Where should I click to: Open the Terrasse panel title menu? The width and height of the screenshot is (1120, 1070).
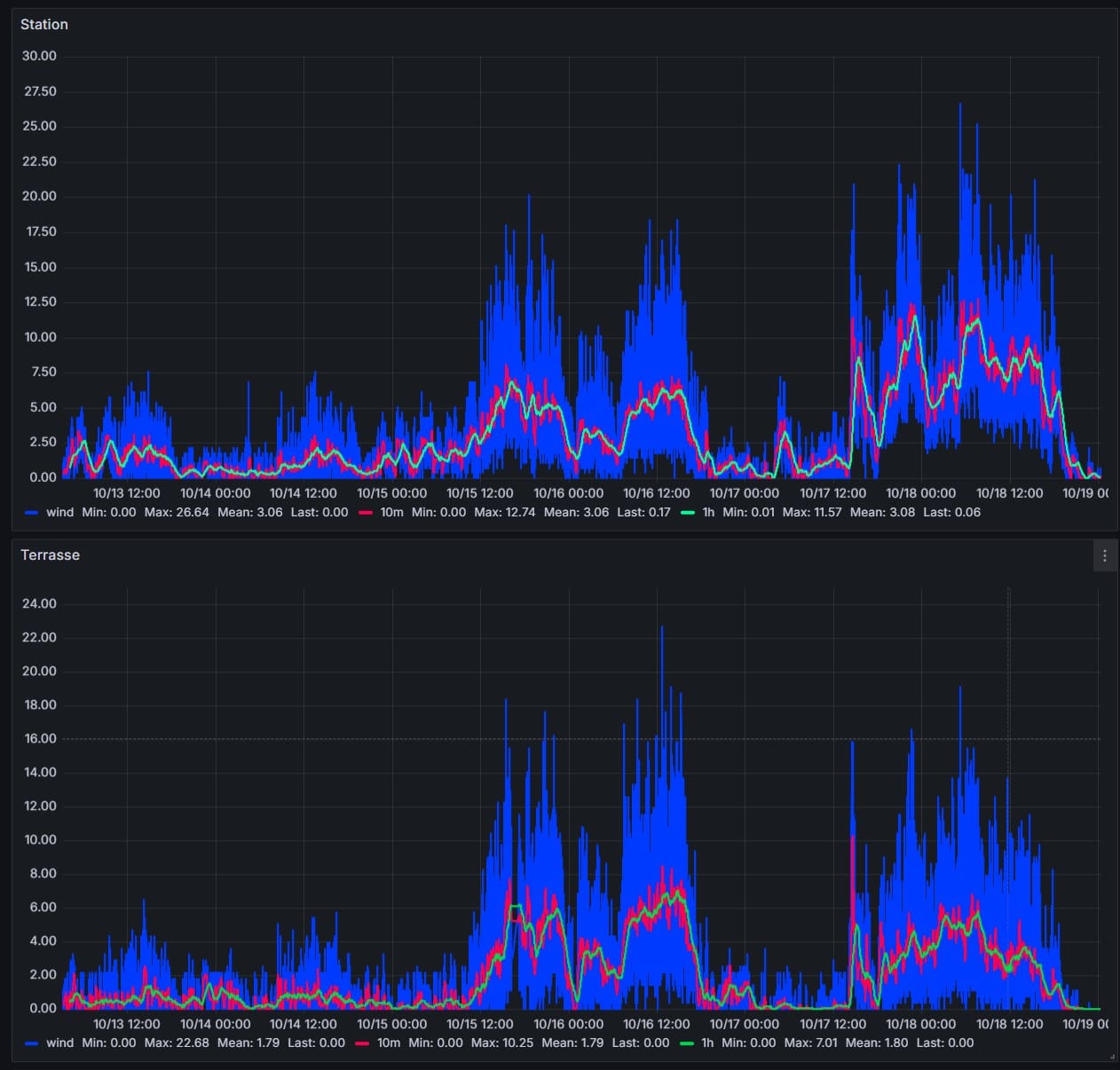50,555
